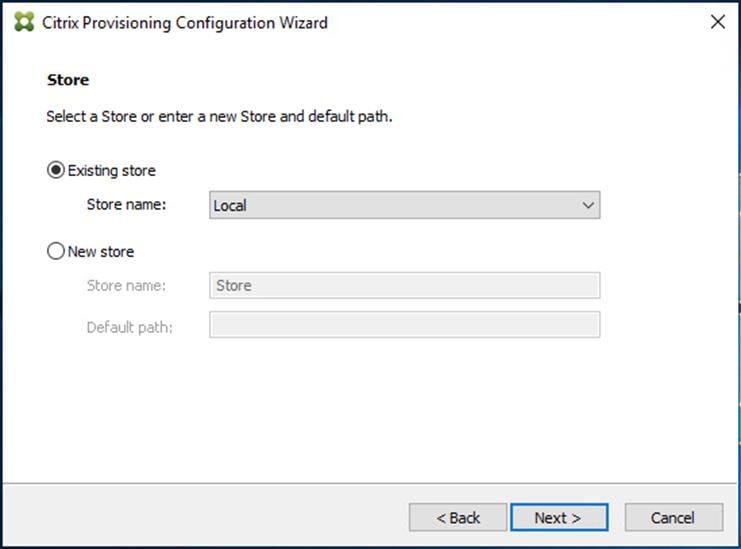Go back with the Back button
This screenshot has height=549, width=741.
(457, 517)
